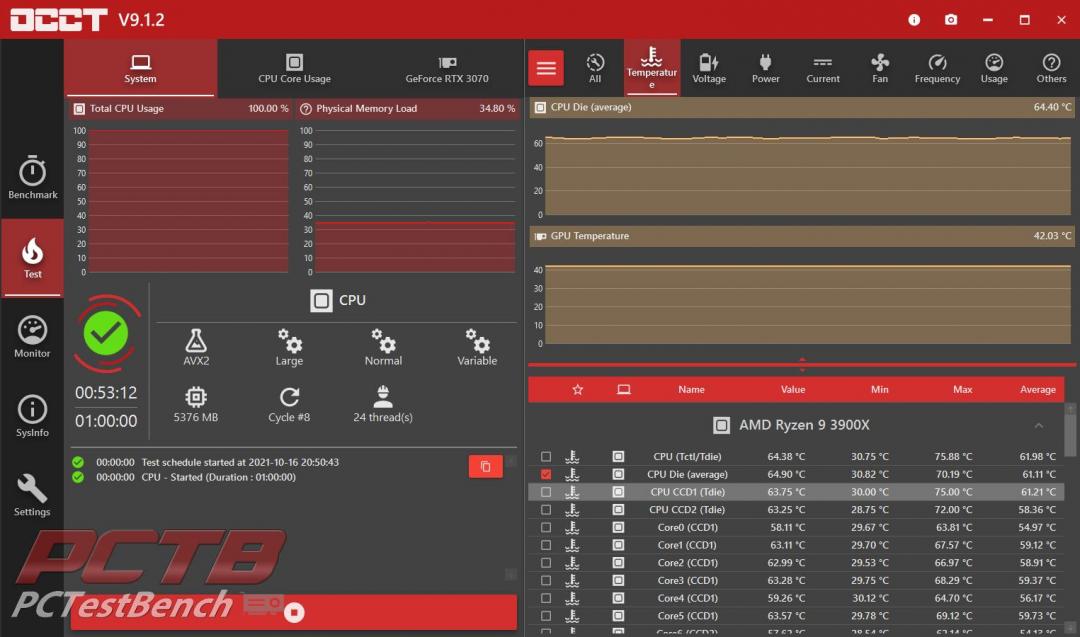1080x637 pixels.
Task: Click the 24 thread(s) icon
Action: point(383,397)
